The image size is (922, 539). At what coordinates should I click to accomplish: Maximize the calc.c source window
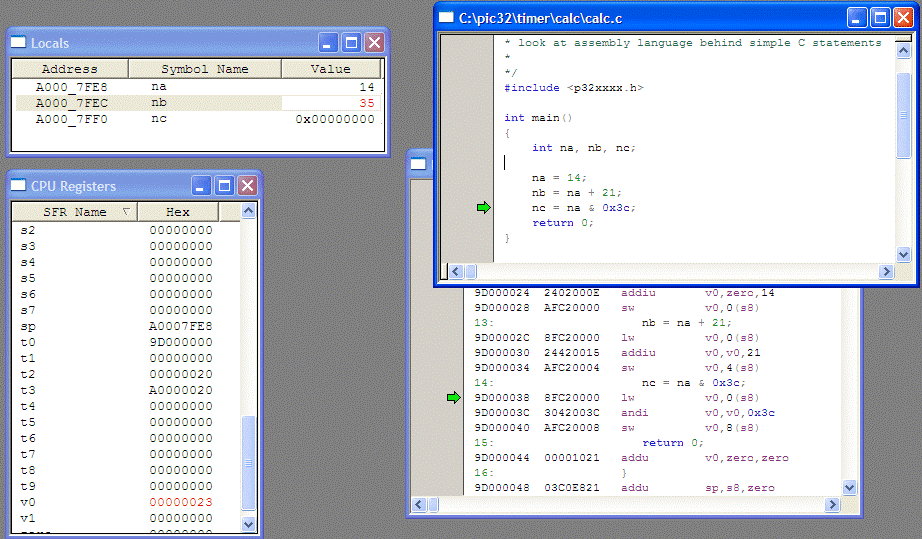[881, 17]
